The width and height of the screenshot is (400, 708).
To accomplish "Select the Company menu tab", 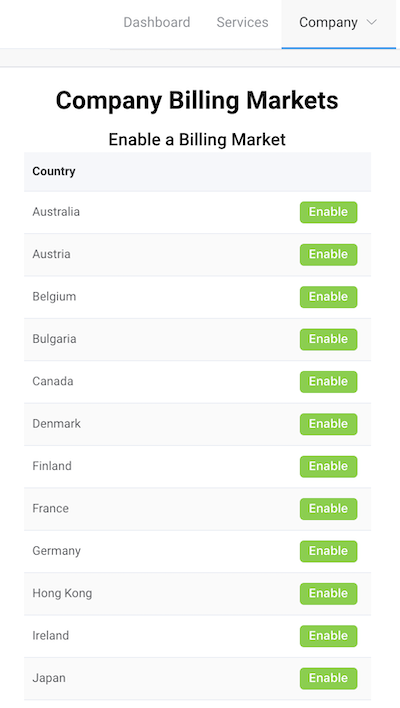I will click(339, 23).
